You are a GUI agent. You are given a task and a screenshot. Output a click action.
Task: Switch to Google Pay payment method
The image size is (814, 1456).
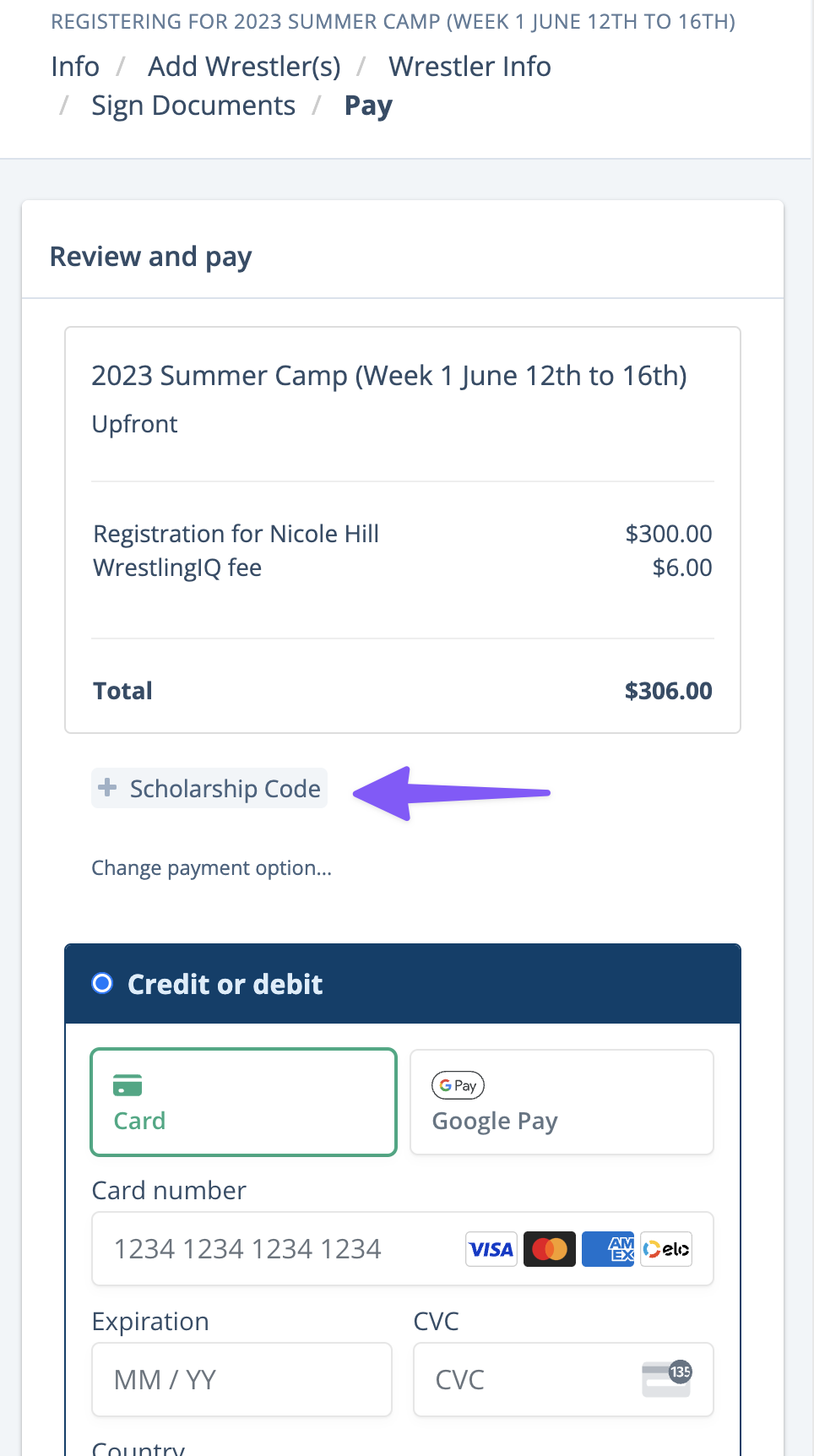click(561, 1102)
